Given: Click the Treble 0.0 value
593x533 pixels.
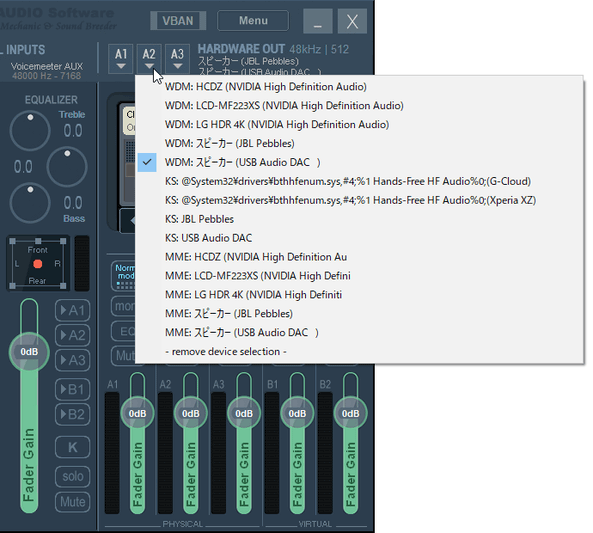Looking at the screenshot, I should [x=73, y=131].
